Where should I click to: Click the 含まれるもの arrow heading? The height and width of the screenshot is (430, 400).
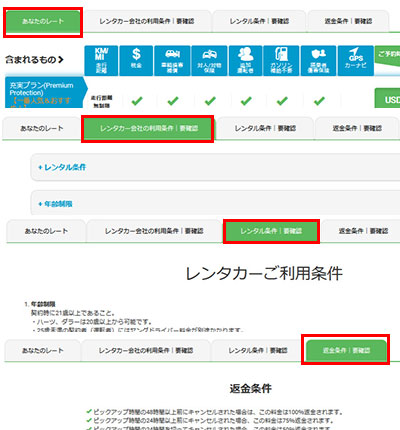click(35, 60)
